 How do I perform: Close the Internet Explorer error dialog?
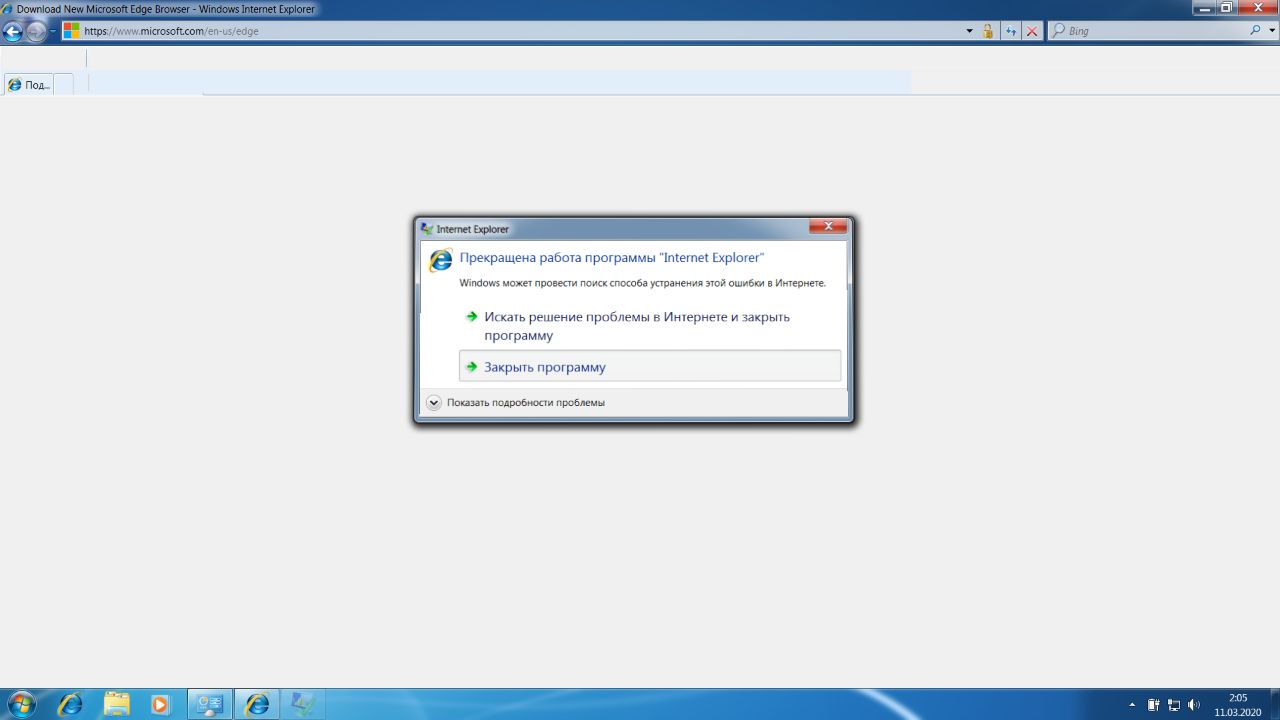(x=828, y=227)
